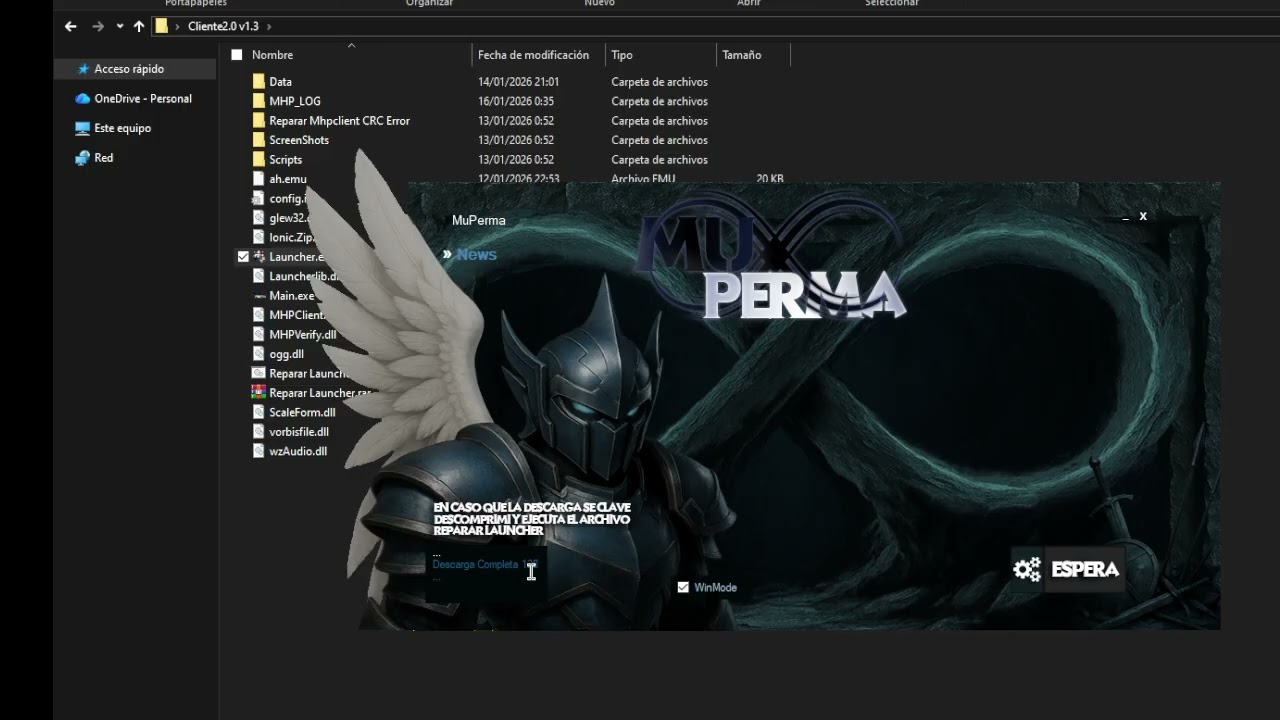
Task: Select the Main.exe application icon
Action: (x=259, y=296)
